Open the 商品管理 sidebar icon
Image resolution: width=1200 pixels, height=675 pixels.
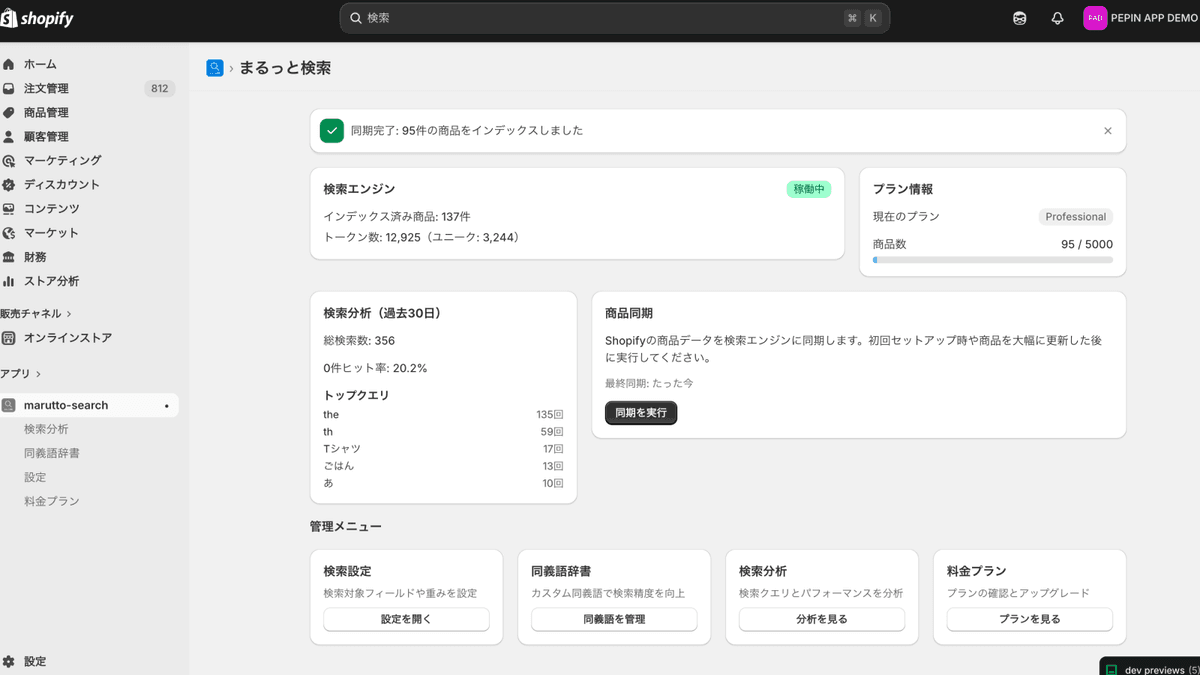[10, 112]
